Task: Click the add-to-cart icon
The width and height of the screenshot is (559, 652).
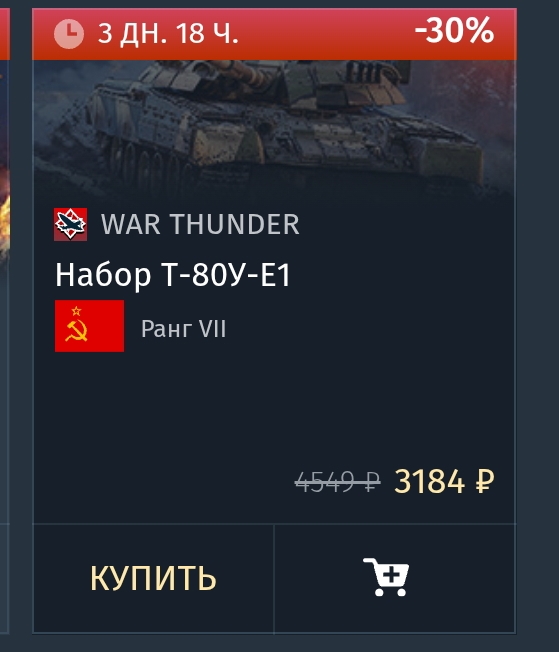Action: [386, 577]
